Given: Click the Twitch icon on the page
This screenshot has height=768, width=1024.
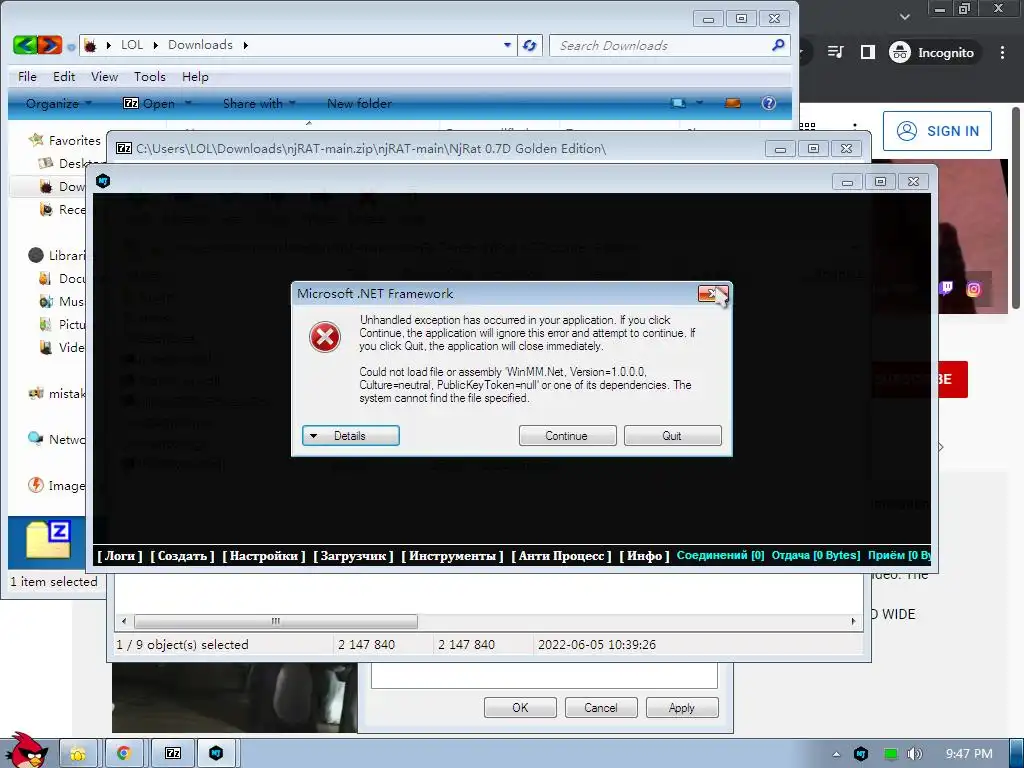Looking at the screenshot, I should 946,288.
